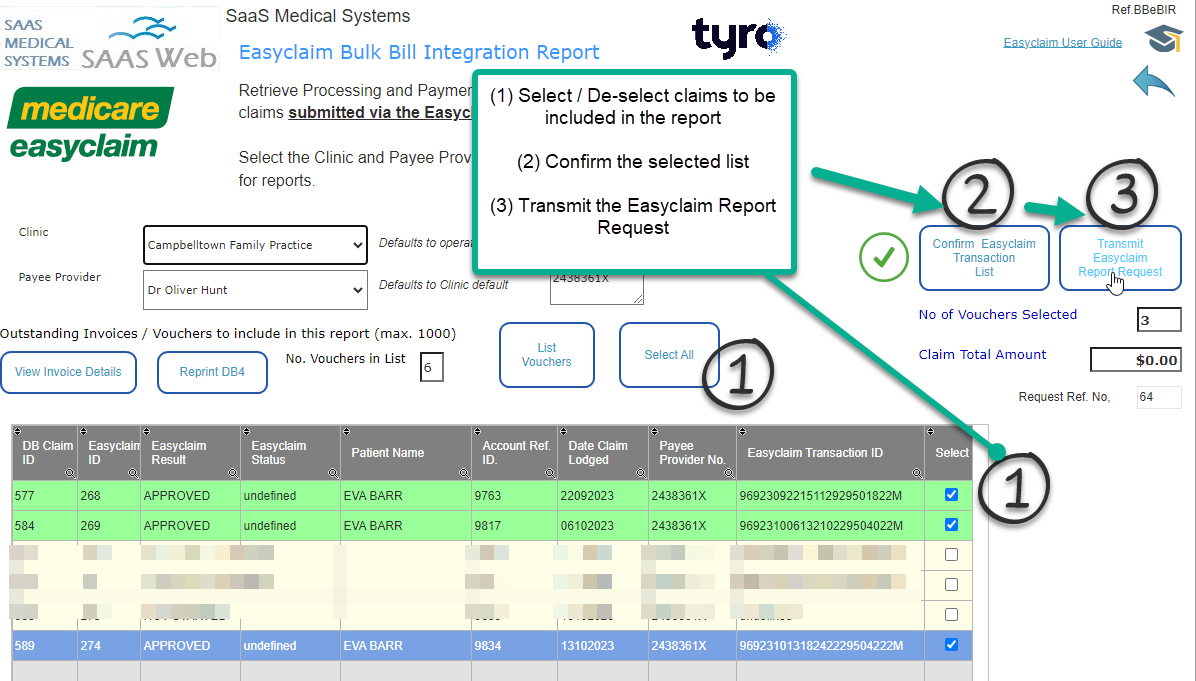
Task: Tick the unchecked box directly below claim 584's
Action: tap(951, 554)
